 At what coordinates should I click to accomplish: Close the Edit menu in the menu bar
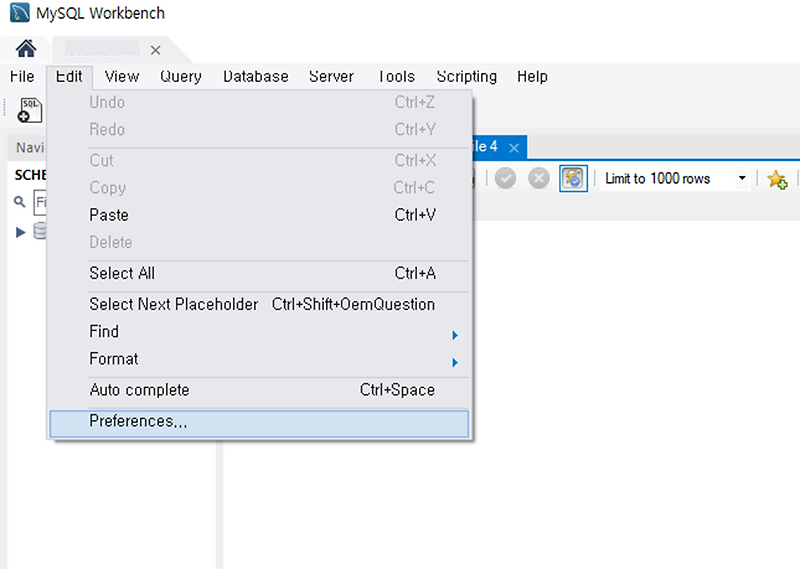[69, 77]
